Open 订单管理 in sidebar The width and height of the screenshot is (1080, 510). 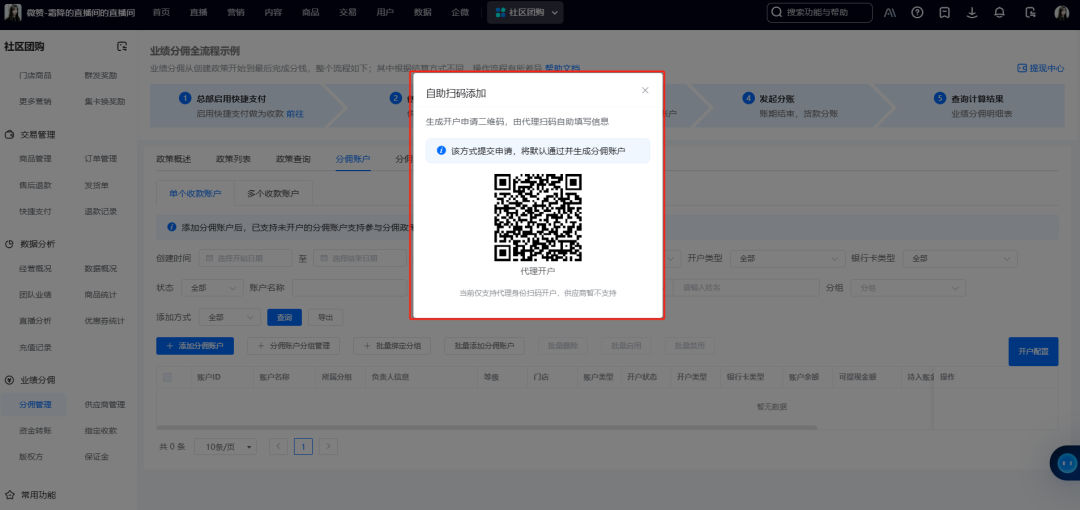tap(101, 159)
